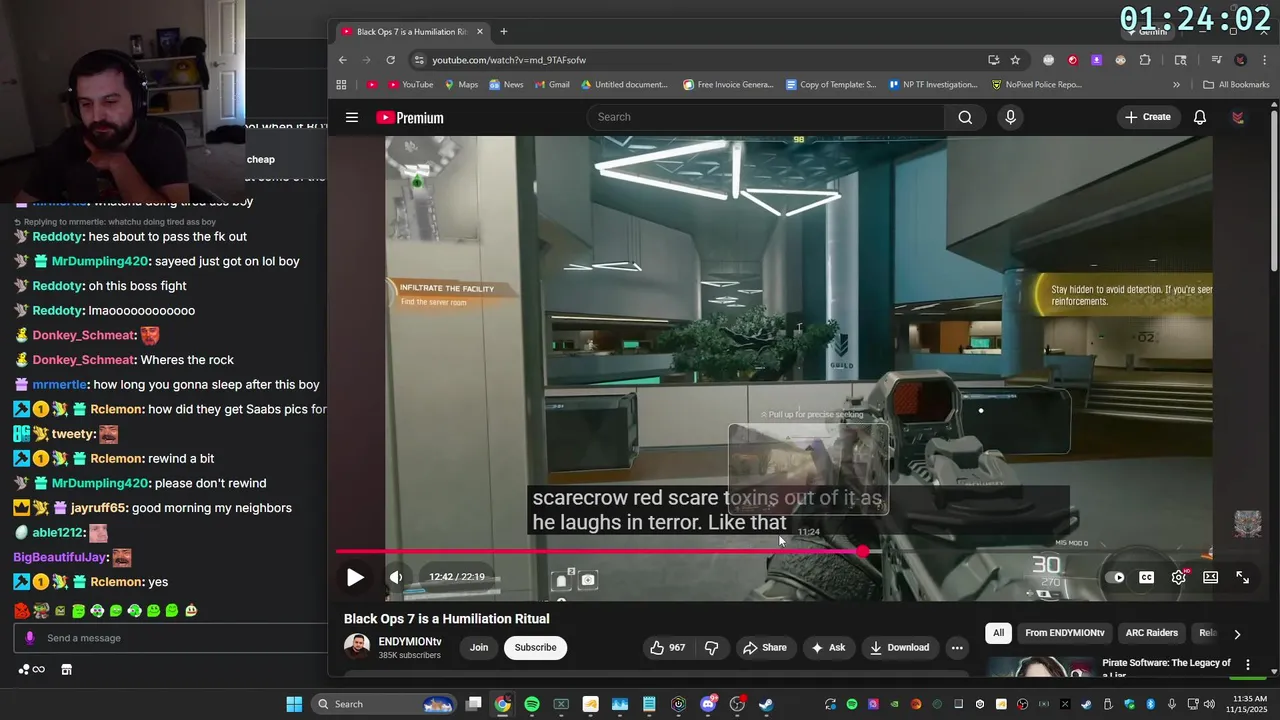
Task: Subscribe to ENDYMIONtv
Action: 535,647
